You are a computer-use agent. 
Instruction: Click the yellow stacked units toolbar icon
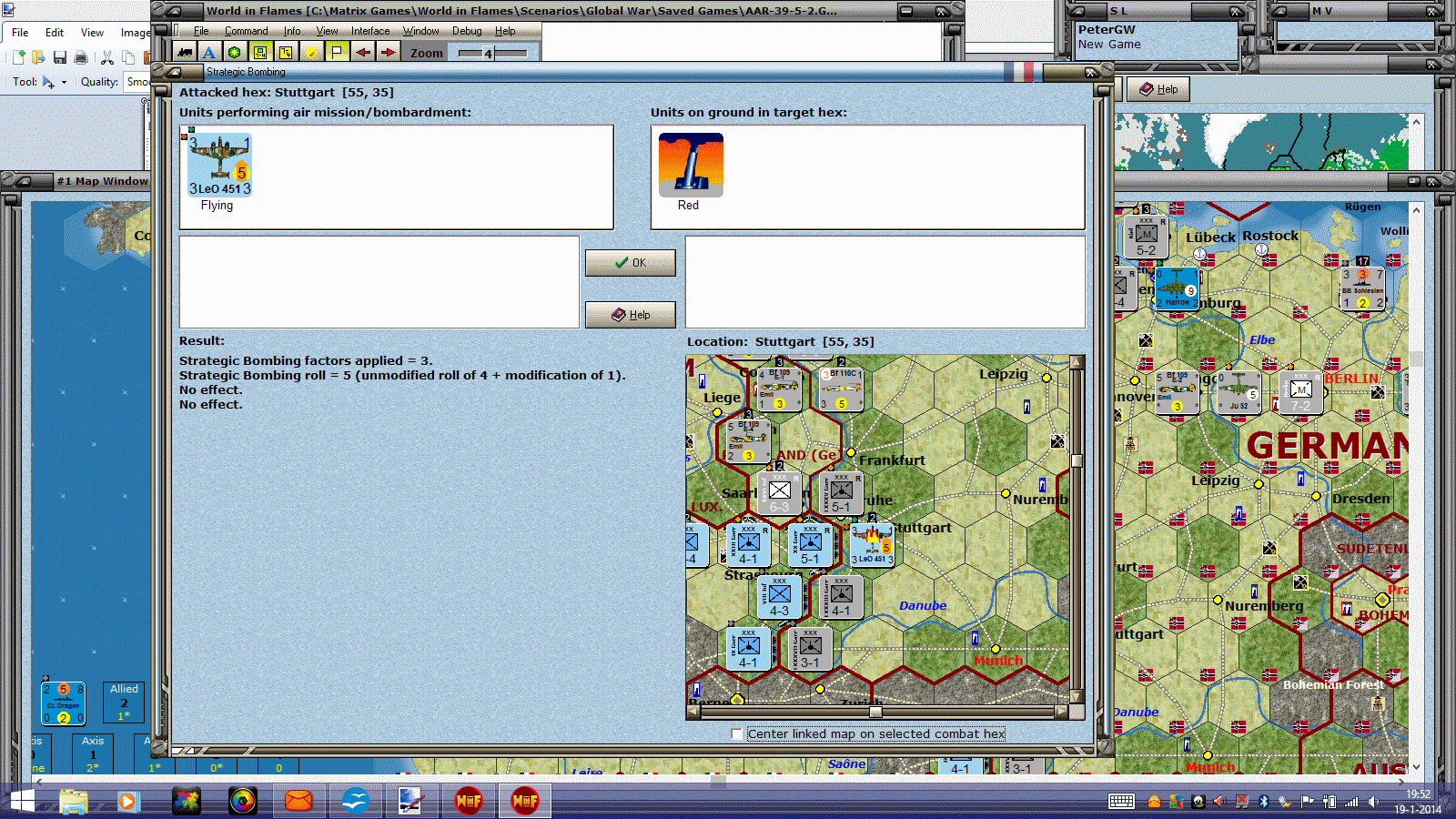click(x=286, y=53)
